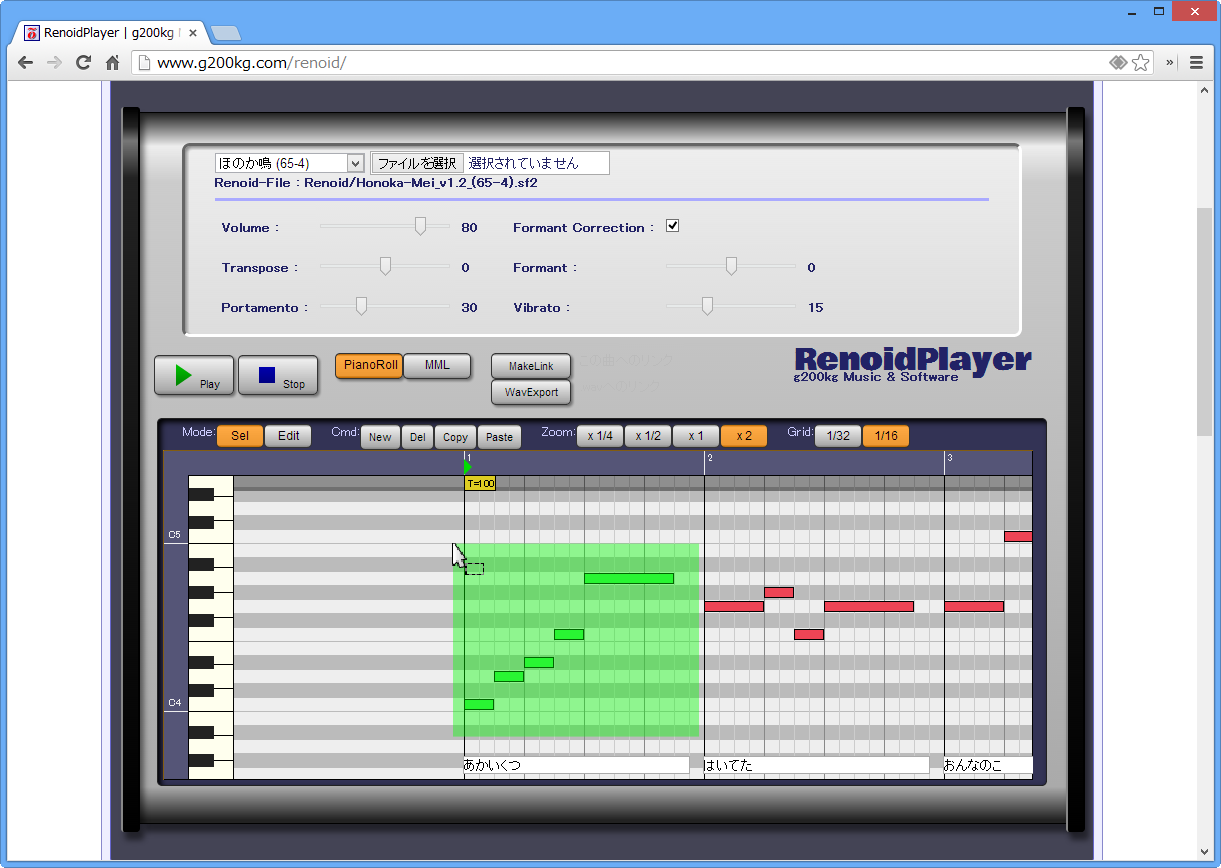Image resolution: width=1221 pixels, height=868 pixels.
Task: Select the longest green note in measure 1
Action: tap(629, 578)
